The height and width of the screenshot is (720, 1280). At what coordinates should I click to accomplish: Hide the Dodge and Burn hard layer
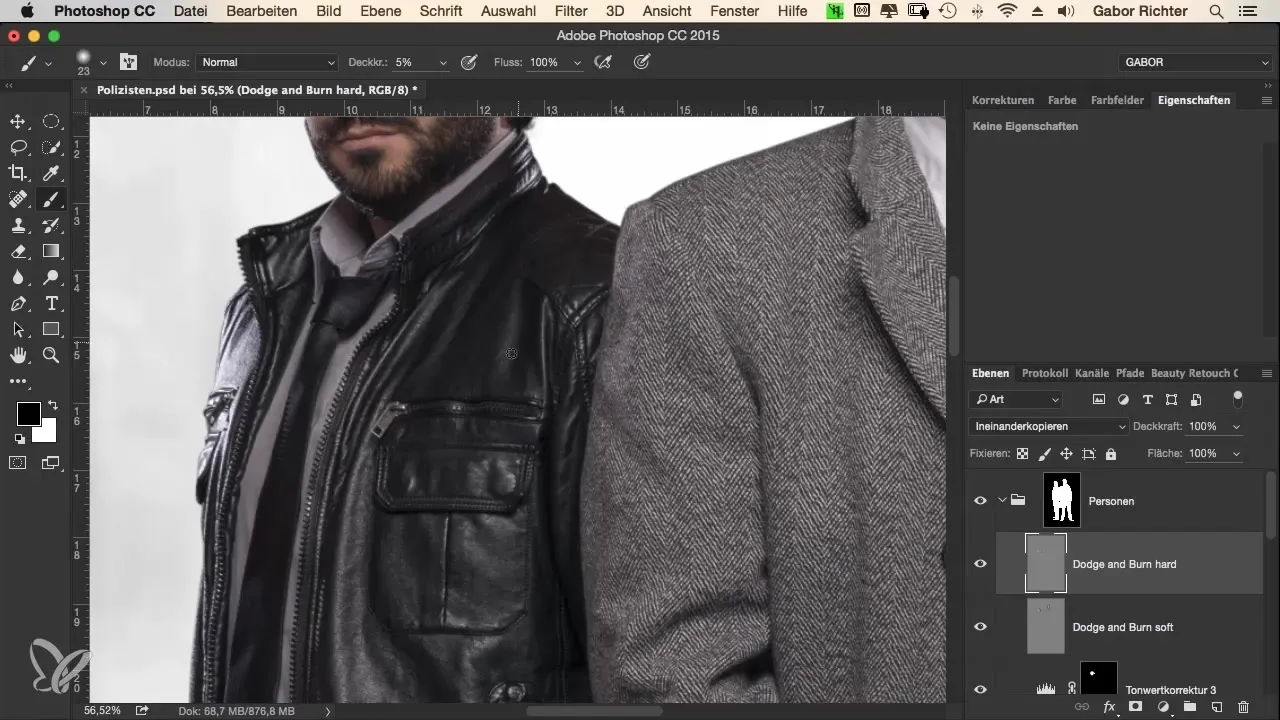pyautogui.click(x=980, y=564)
